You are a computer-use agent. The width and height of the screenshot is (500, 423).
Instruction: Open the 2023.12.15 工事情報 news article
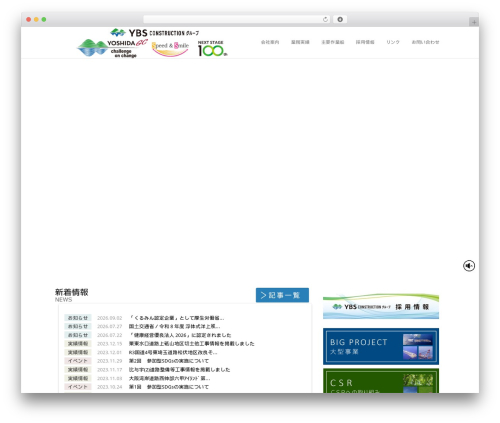[192, 344]
